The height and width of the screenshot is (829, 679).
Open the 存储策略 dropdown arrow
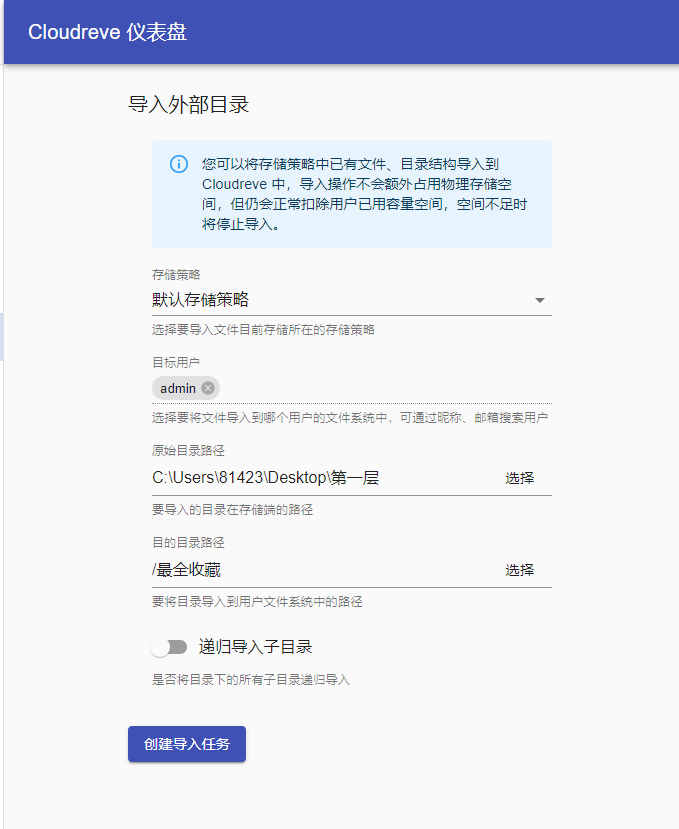coord(539,300)
